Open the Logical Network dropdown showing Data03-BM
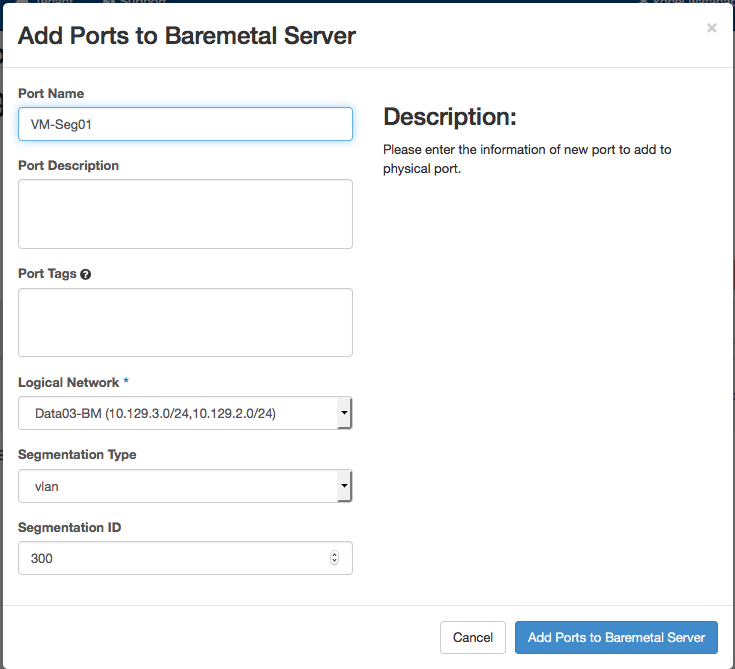Viewport: 735px width, 669px height. click(x=185, y=412)
